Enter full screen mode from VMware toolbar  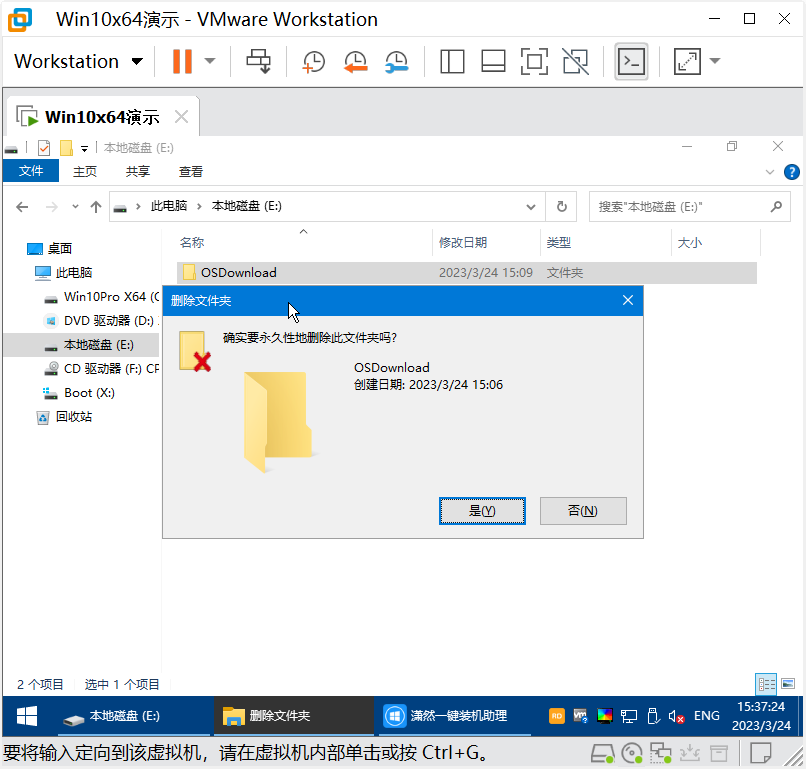pyautogui.click(x=534, y=61)
